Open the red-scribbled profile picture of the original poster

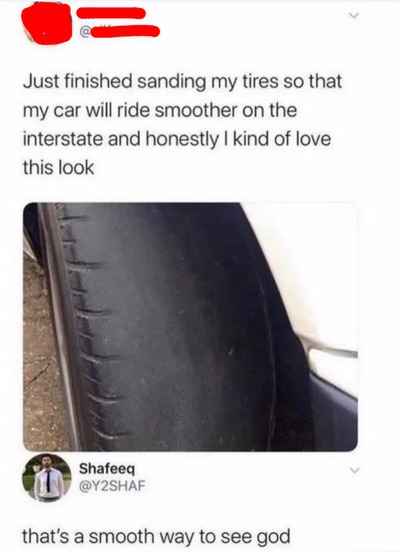tap(46, 23)
